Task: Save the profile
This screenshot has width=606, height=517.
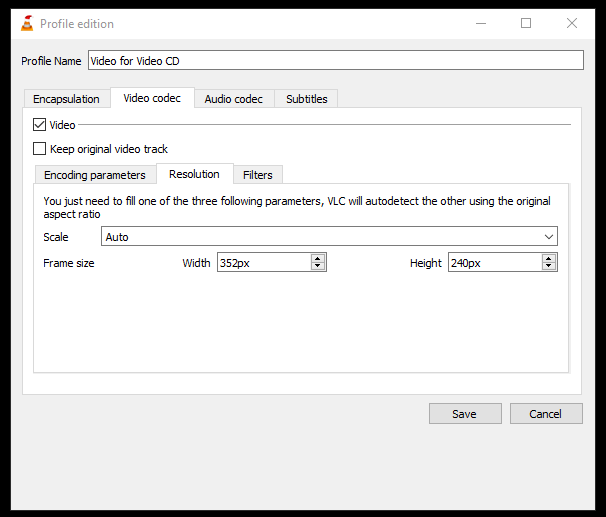Action: (465, 414)
